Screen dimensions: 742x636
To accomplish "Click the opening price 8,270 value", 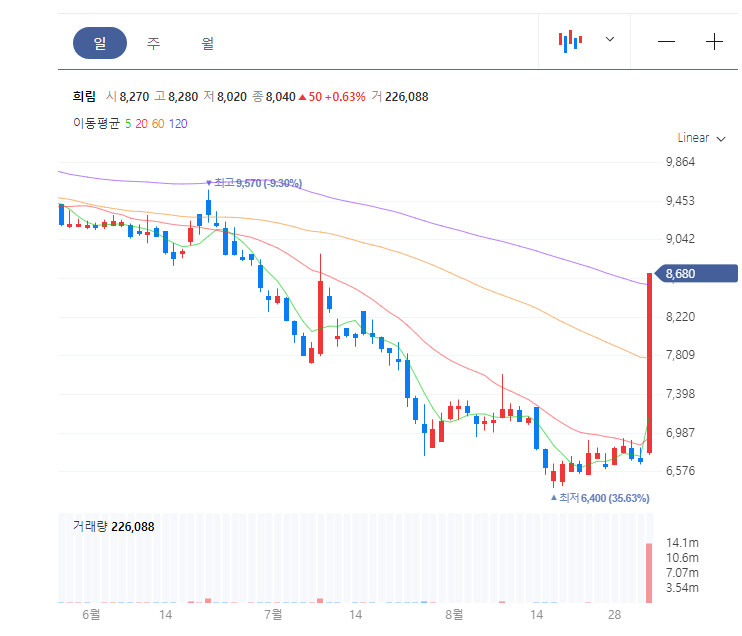I will [134, 97].
